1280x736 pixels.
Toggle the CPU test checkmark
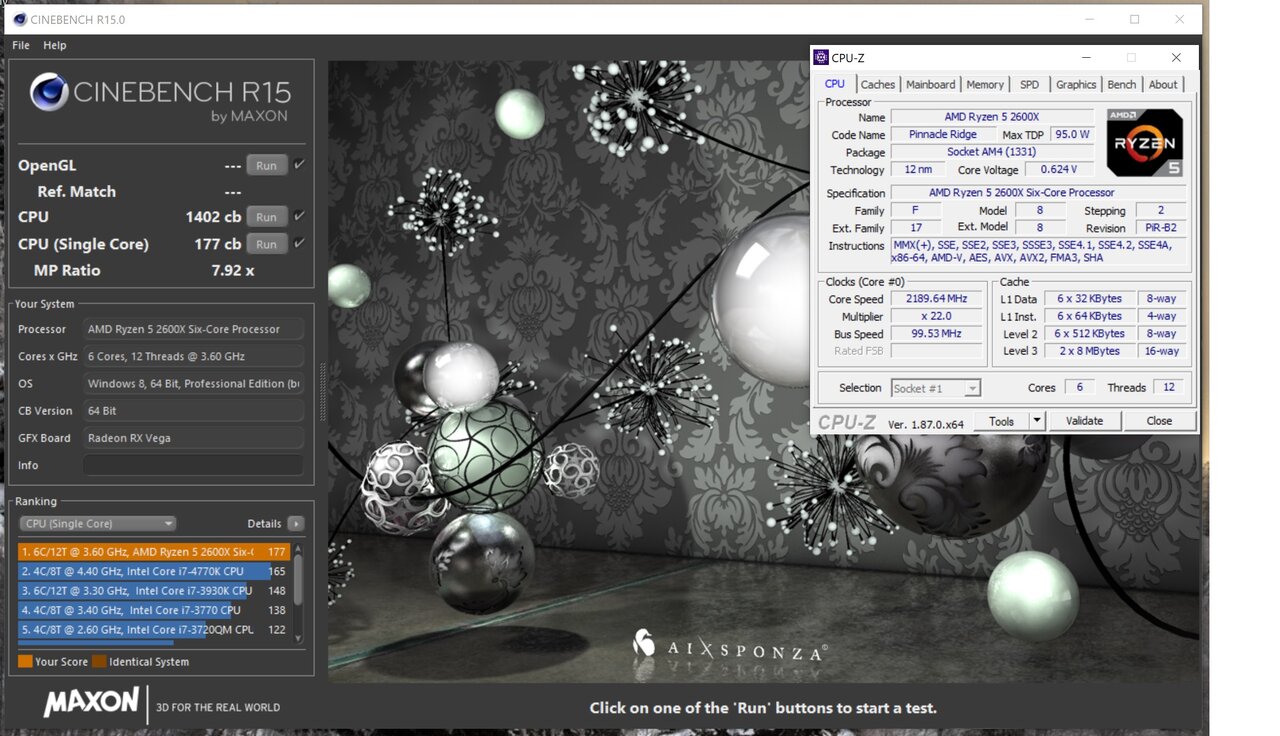point(300,216)
